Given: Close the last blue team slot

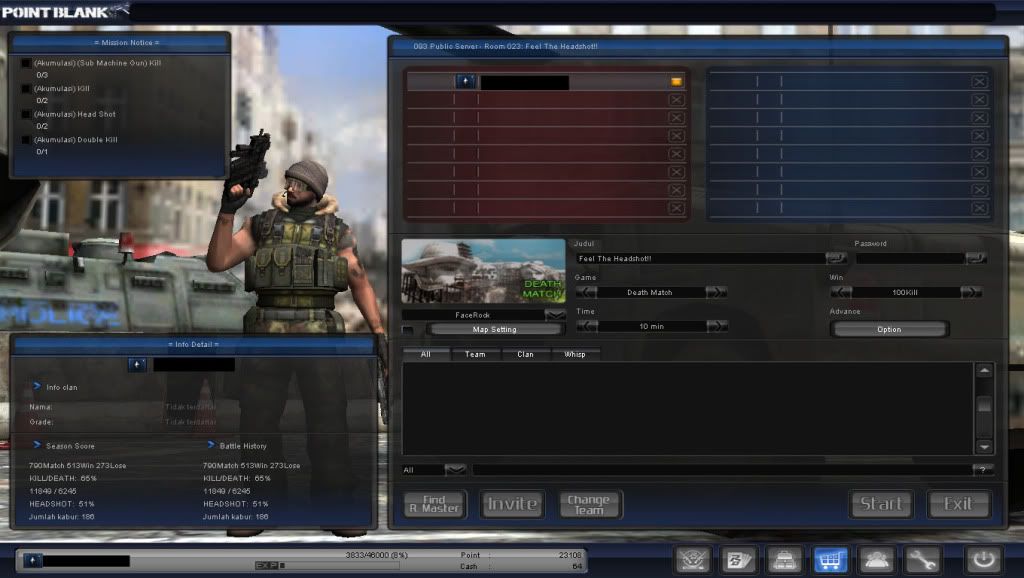Looking at the screenshot, I should pos(979,208).
